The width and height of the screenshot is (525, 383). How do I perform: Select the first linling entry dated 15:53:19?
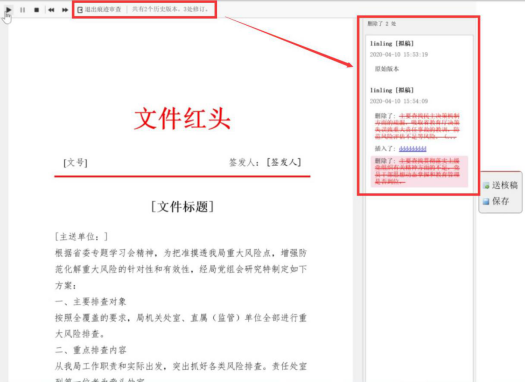coord(399,49)
